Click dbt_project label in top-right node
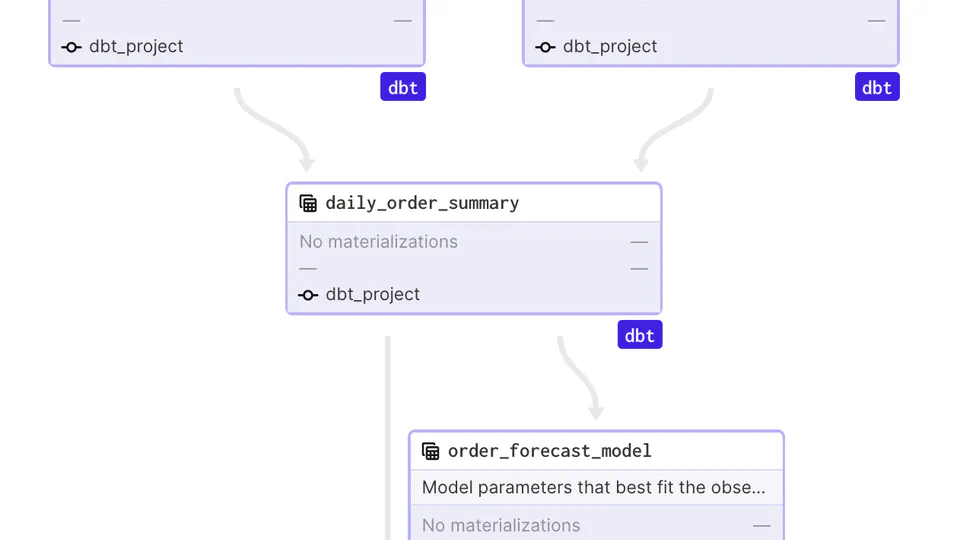 (x=610, y=47)
